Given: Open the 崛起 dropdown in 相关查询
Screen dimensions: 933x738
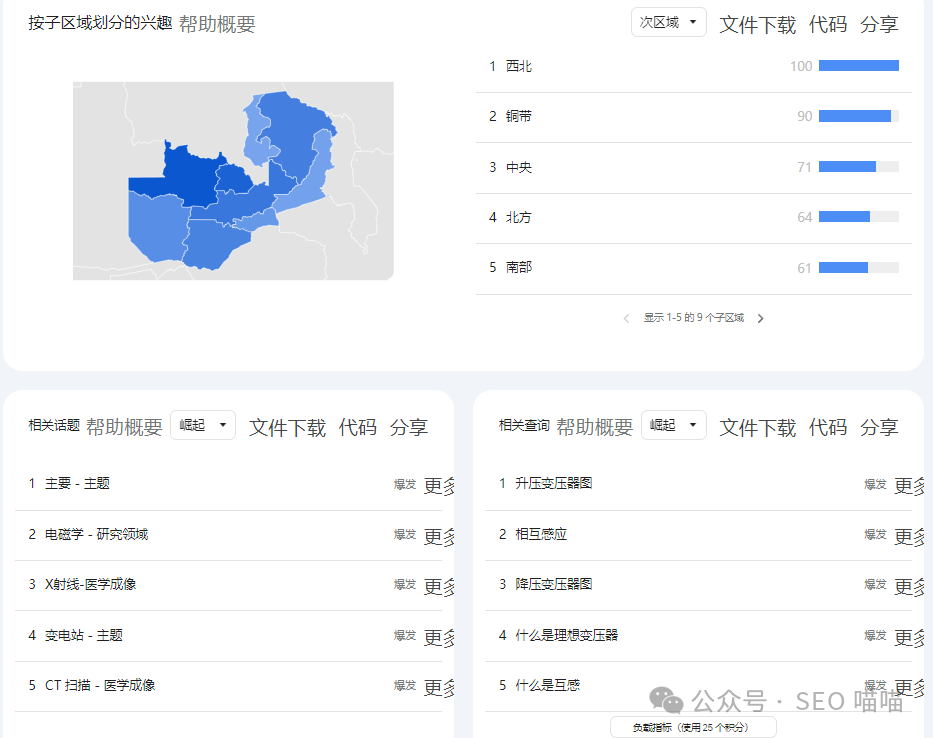Looking at the screenshot, I should (673, 426).
